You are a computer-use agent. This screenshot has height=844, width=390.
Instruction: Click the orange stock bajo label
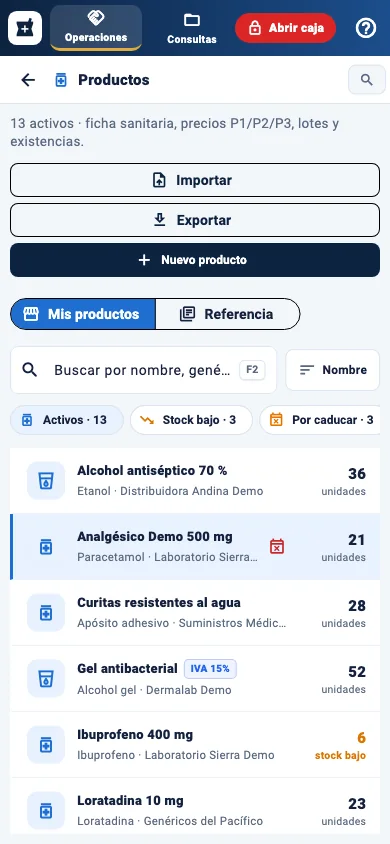[340, 756]
